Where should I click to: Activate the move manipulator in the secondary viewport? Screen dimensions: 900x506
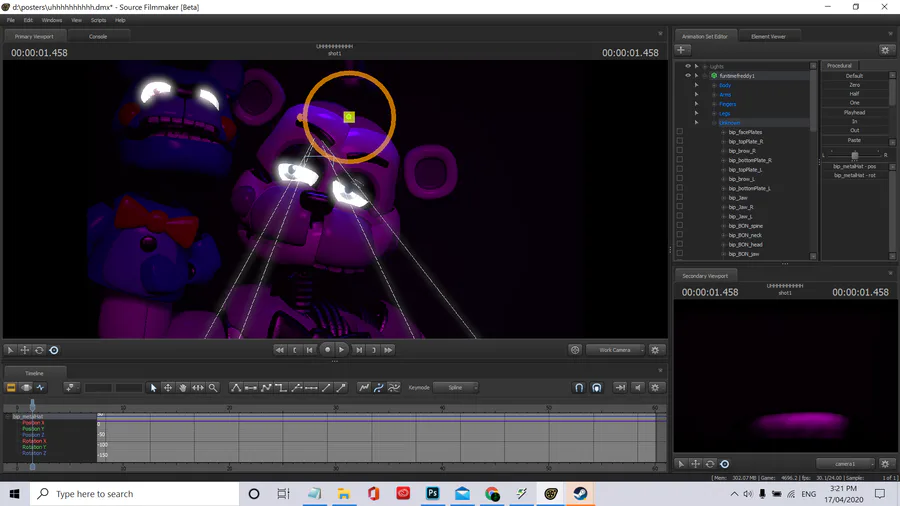695,464
